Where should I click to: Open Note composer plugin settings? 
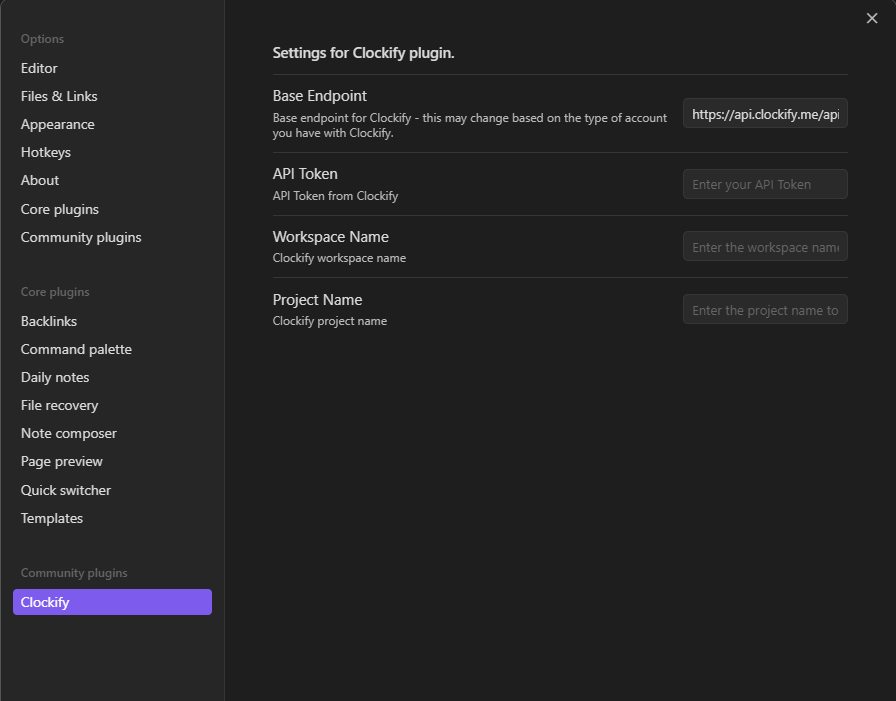tap(69, 433)
